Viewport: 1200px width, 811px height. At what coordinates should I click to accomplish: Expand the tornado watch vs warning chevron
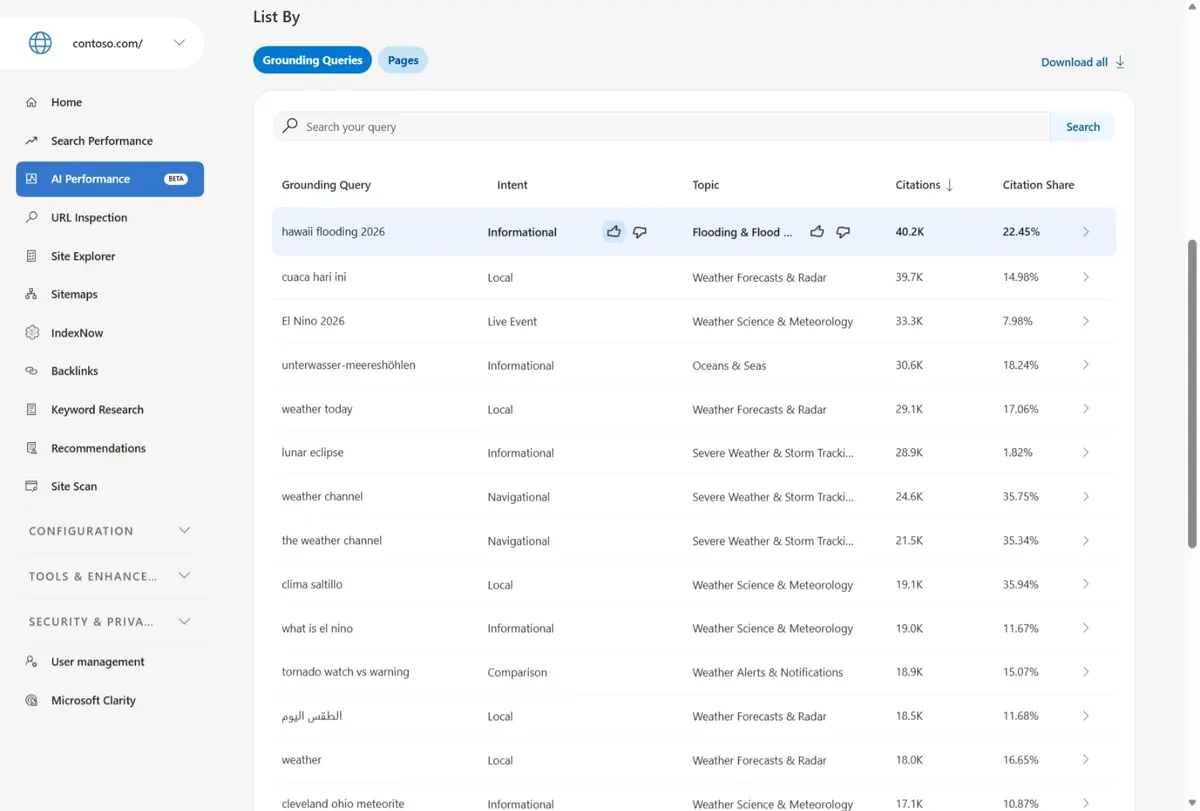click(1086, 672)
